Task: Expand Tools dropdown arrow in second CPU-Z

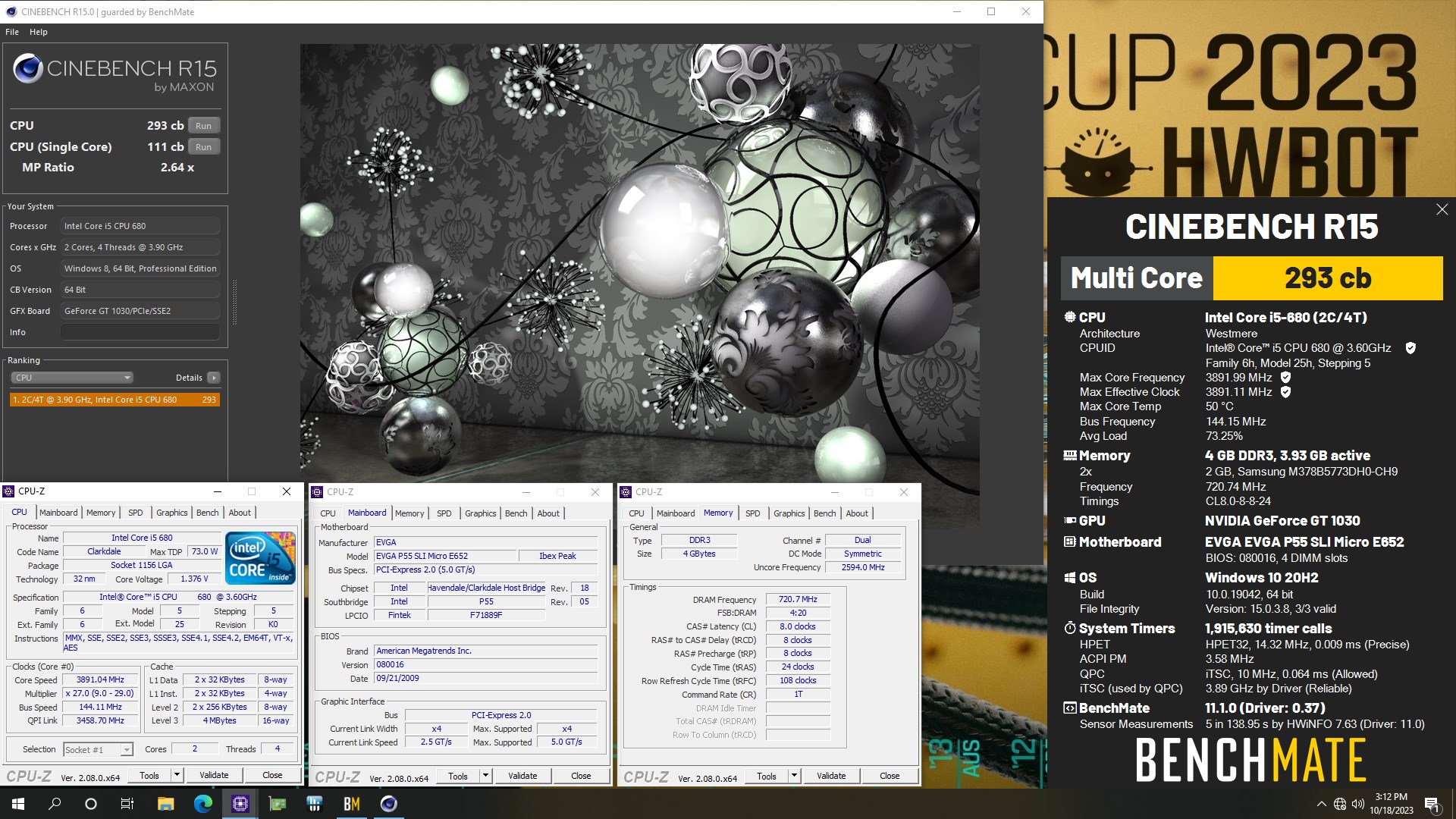Action: coord(485,776)
